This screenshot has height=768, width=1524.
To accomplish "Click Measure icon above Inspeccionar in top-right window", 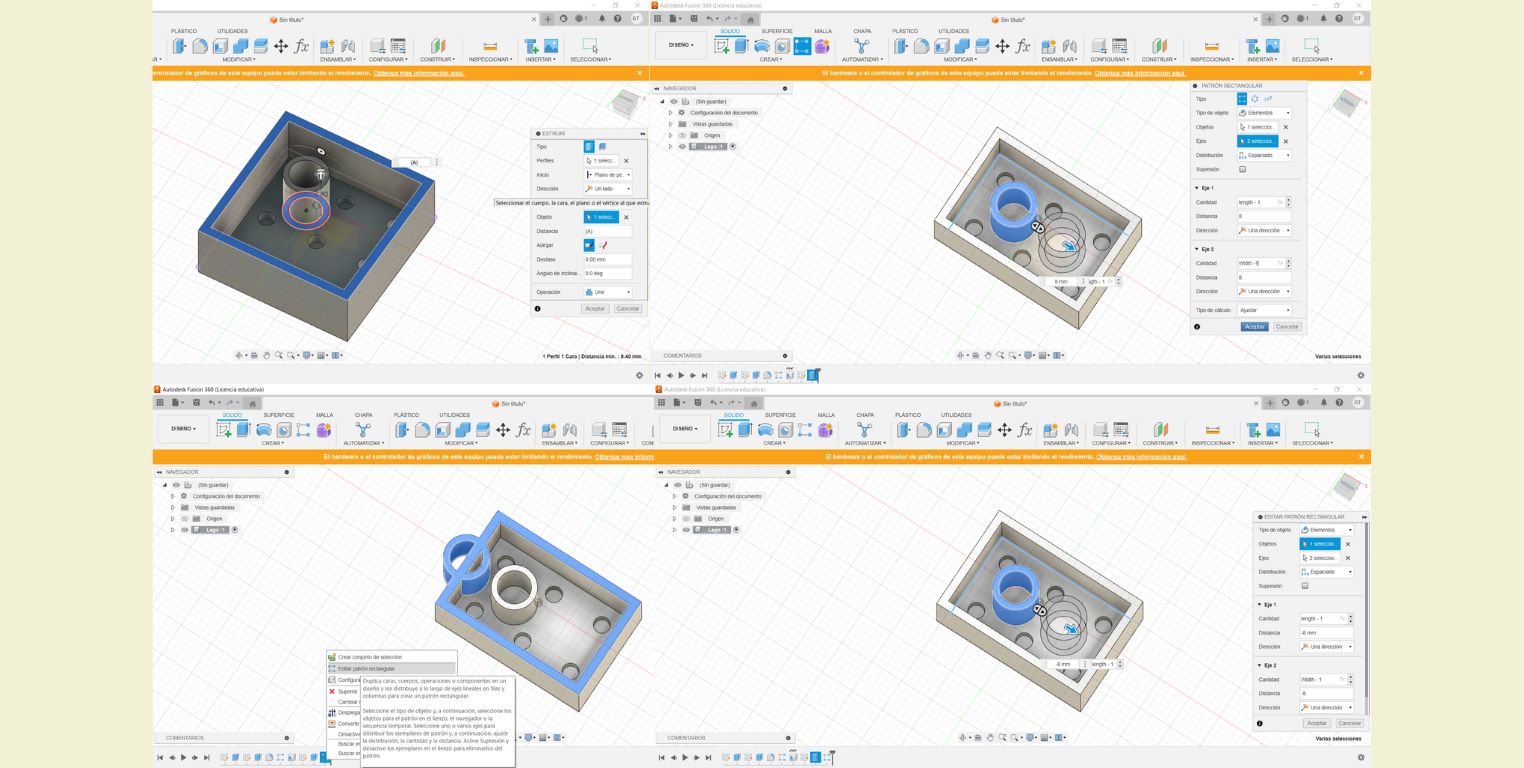I will 1212,46.
